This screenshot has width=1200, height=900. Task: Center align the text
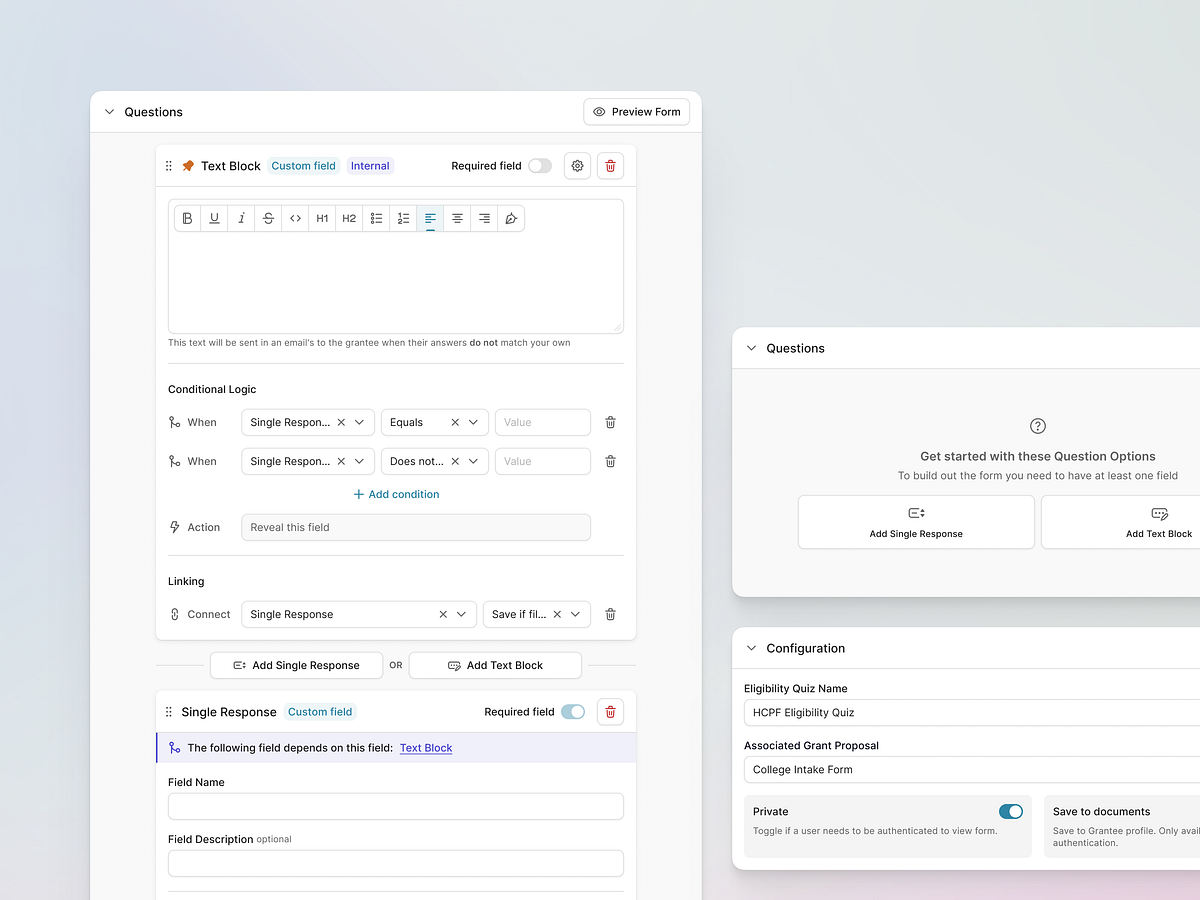(x=457, y=218)
